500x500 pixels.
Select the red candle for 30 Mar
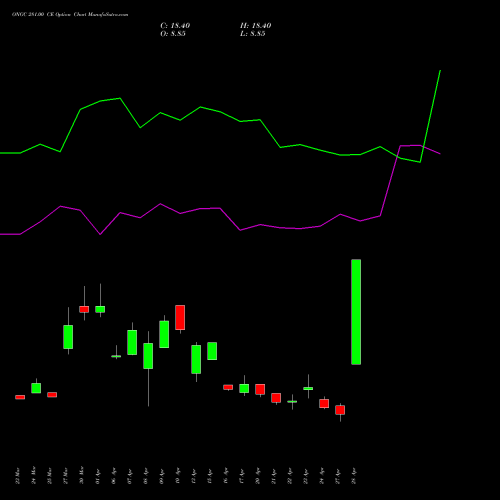point(84,309)
